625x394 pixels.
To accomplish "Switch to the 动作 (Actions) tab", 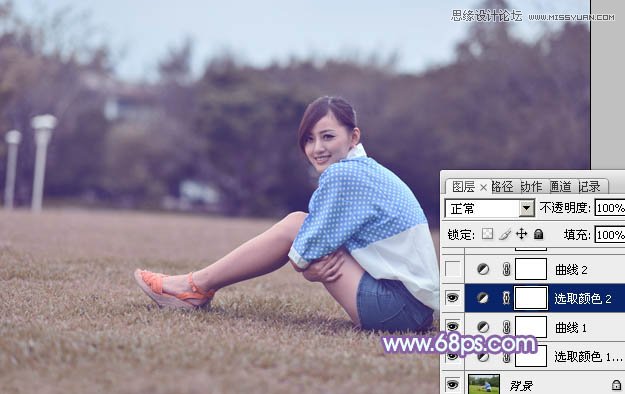I will pyautogui.click(x=531, y=186).
